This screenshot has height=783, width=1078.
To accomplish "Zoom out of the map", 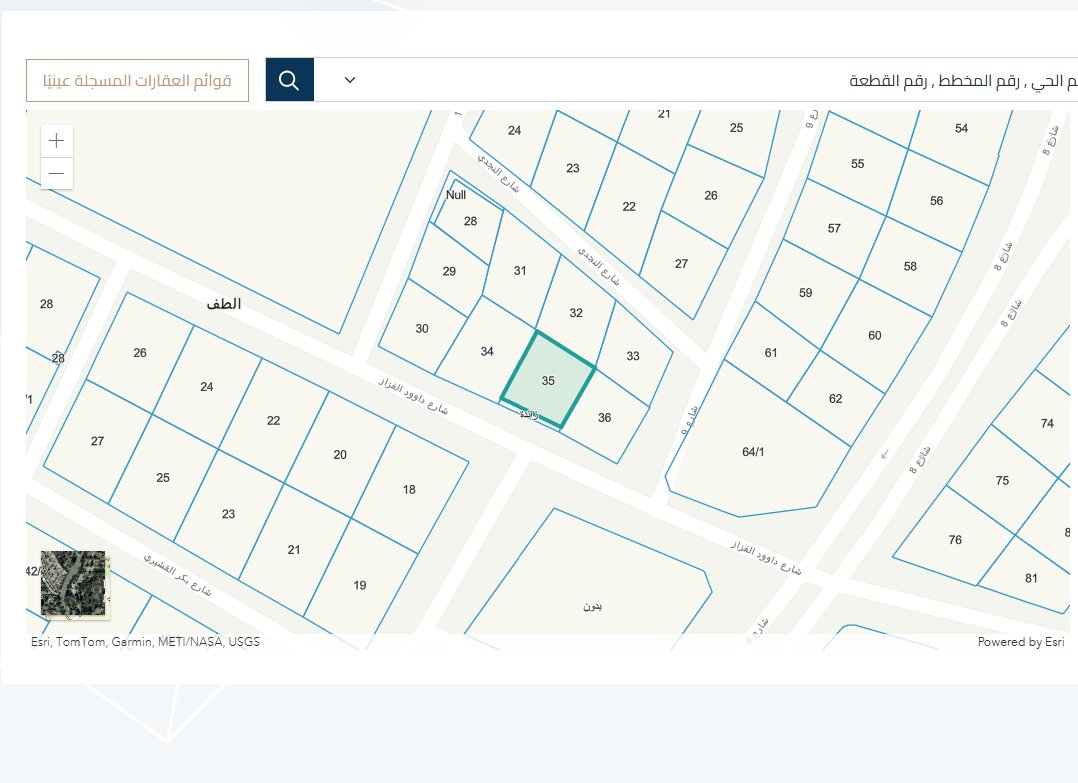I will click(x=56, y=173).
